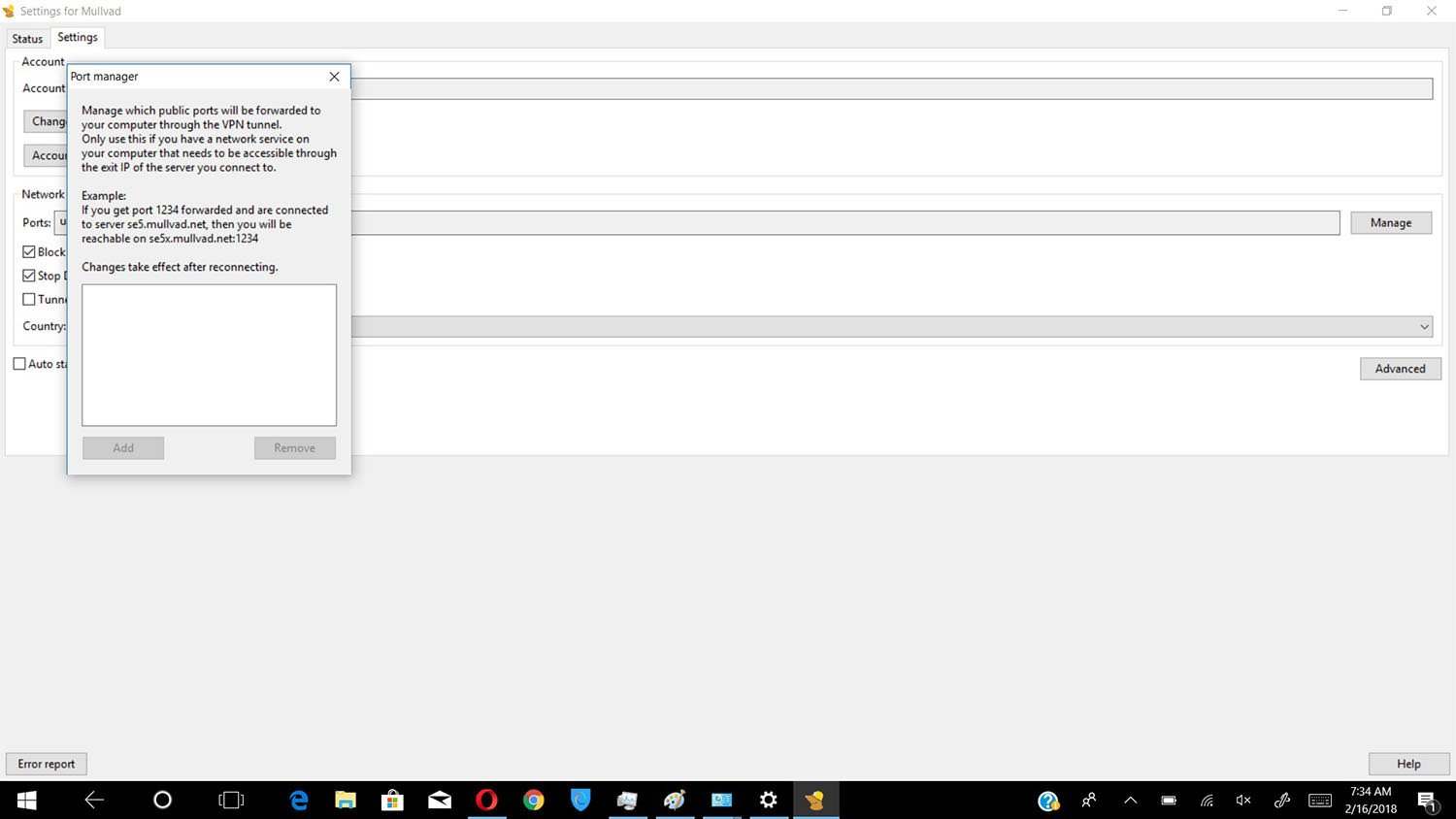
Task: Open Windows Ink Workspace pen icon
Action: coord(1281,801)
